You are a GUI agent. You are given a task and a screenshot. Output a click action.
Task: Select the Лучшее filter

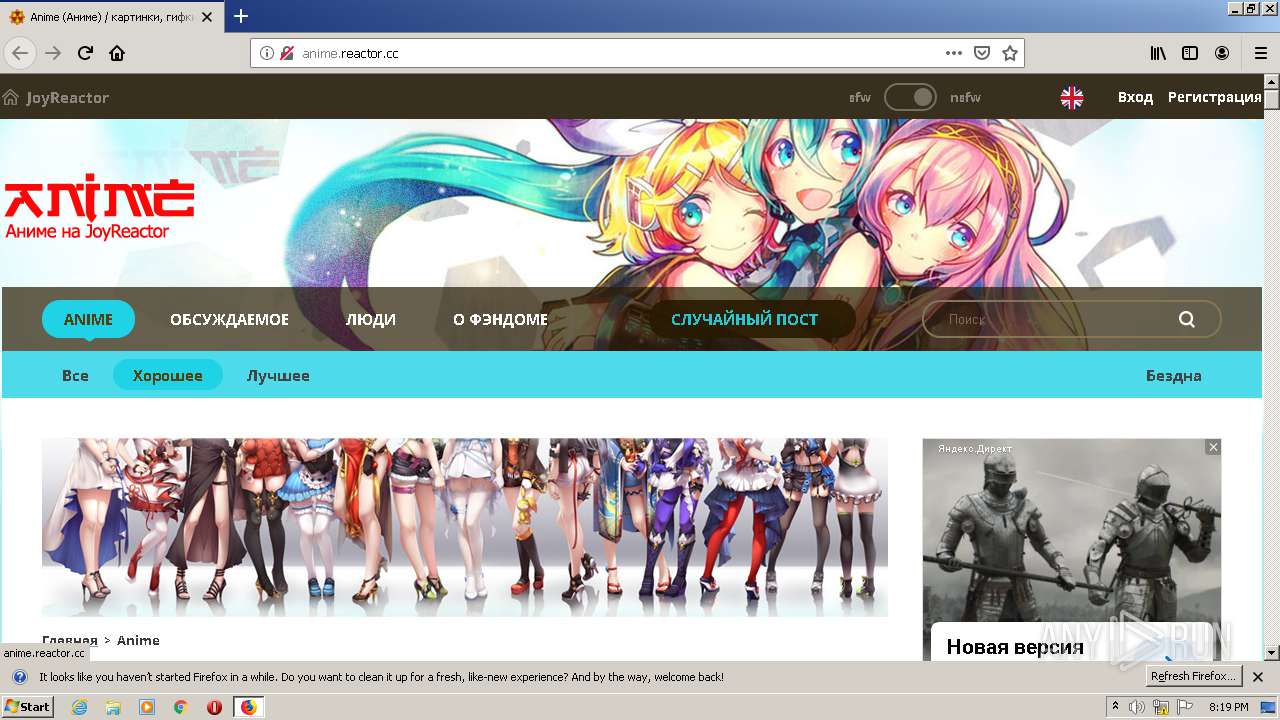(278, 375)
